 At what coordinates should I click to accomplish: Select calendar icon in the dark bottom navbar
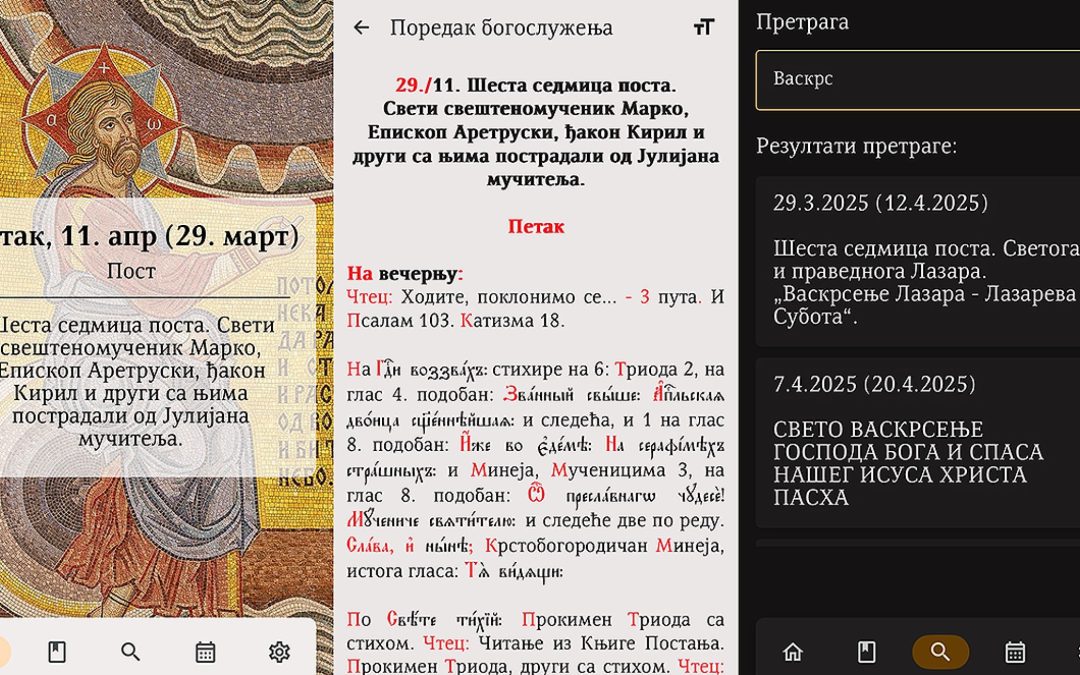(x=1015, y=652)
